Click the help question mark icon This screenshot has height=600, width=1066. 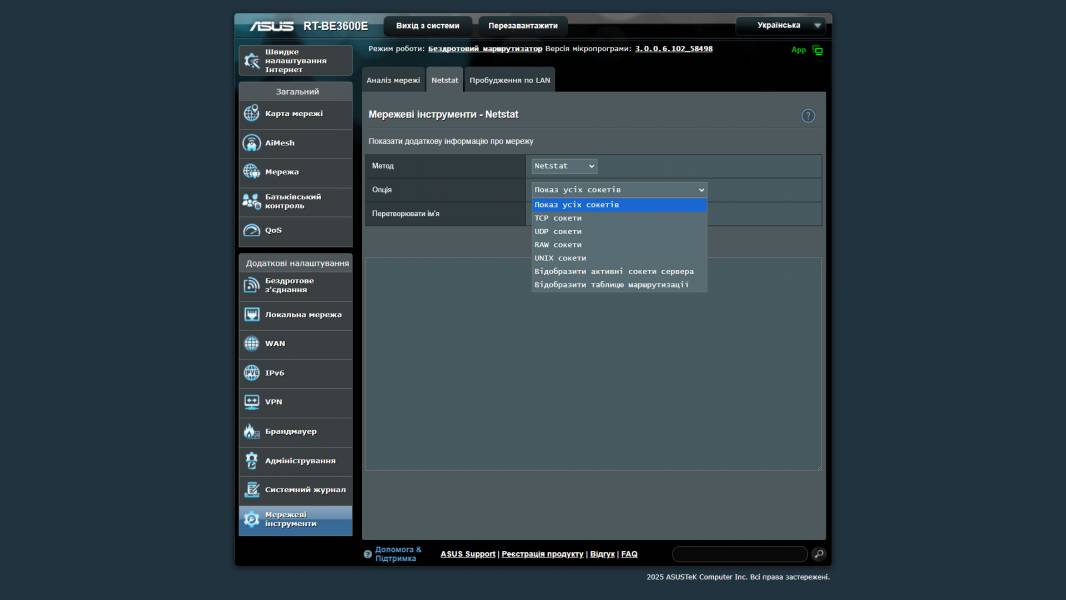pyautogui.click(x=808, y=116)
